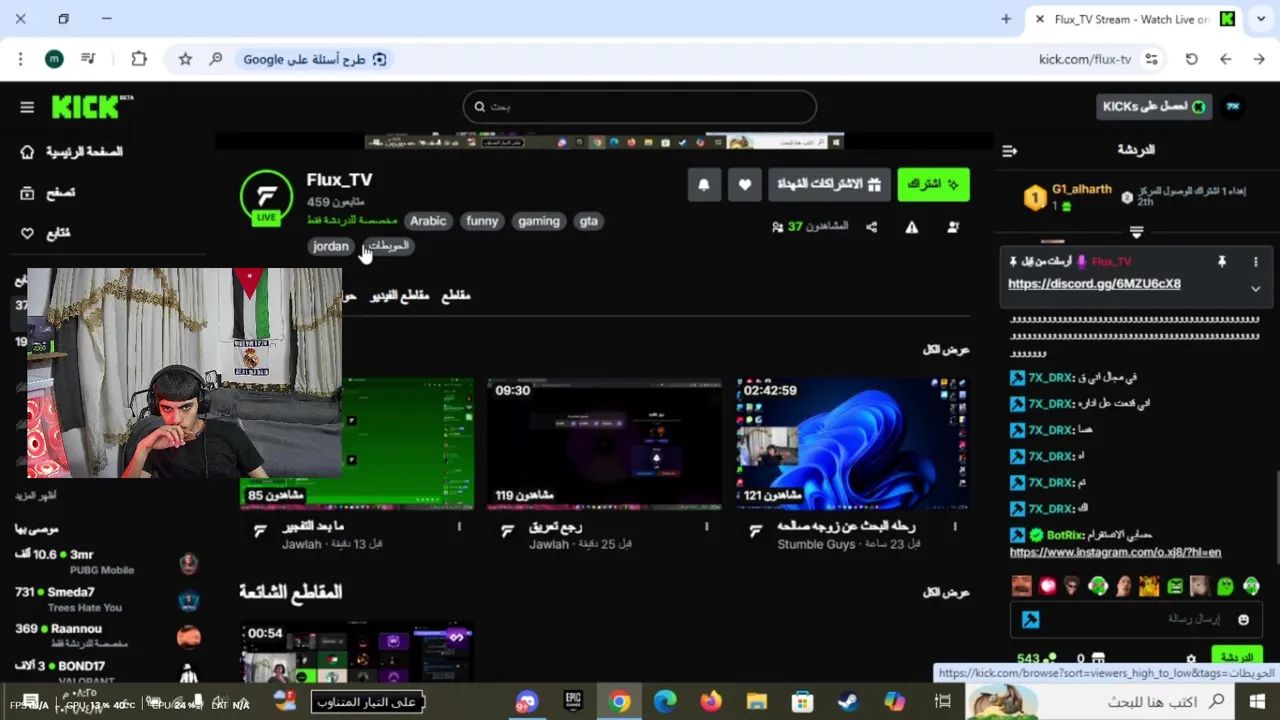Screen dimensions: 1280x720
Task: Open the Smeda7 recommended channel
Action: pos(108,599)
